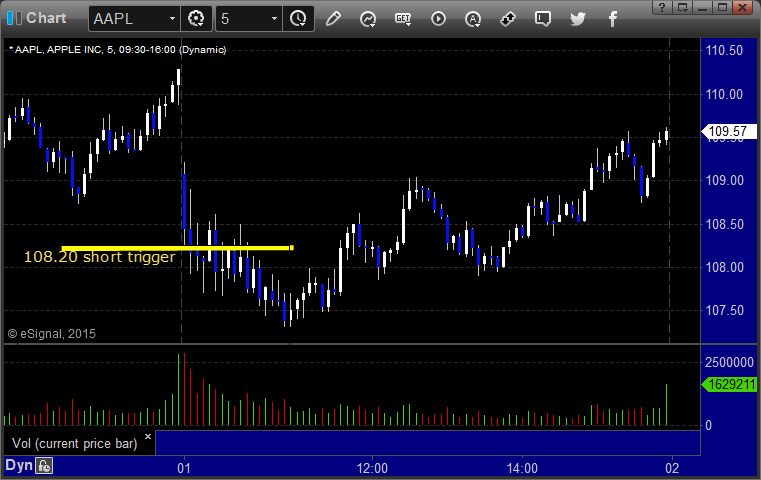Image resolution: width=761 pixels, height=480 pixels.
Task: Click the Vol (current price bar) label
Action: coord(75,444)
